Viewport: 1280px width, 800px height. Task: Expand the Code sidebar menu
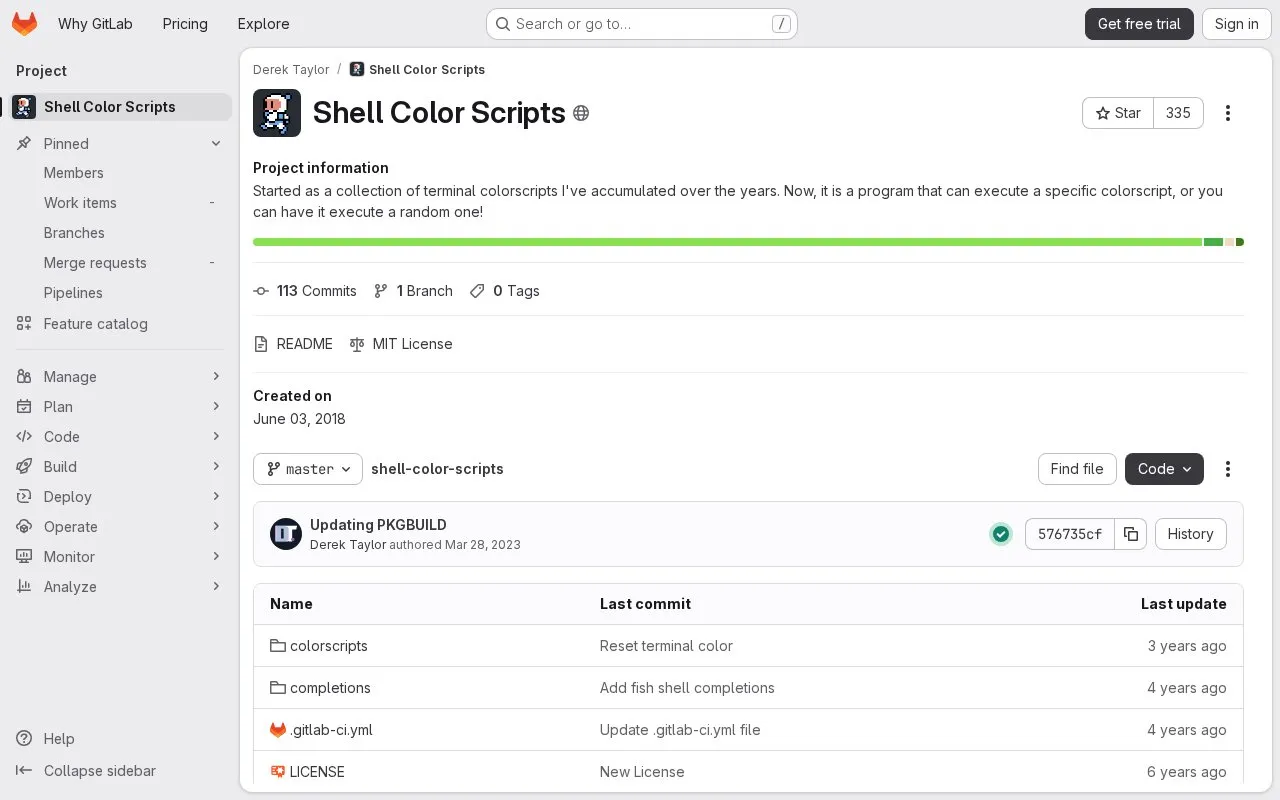pos(120,437)
